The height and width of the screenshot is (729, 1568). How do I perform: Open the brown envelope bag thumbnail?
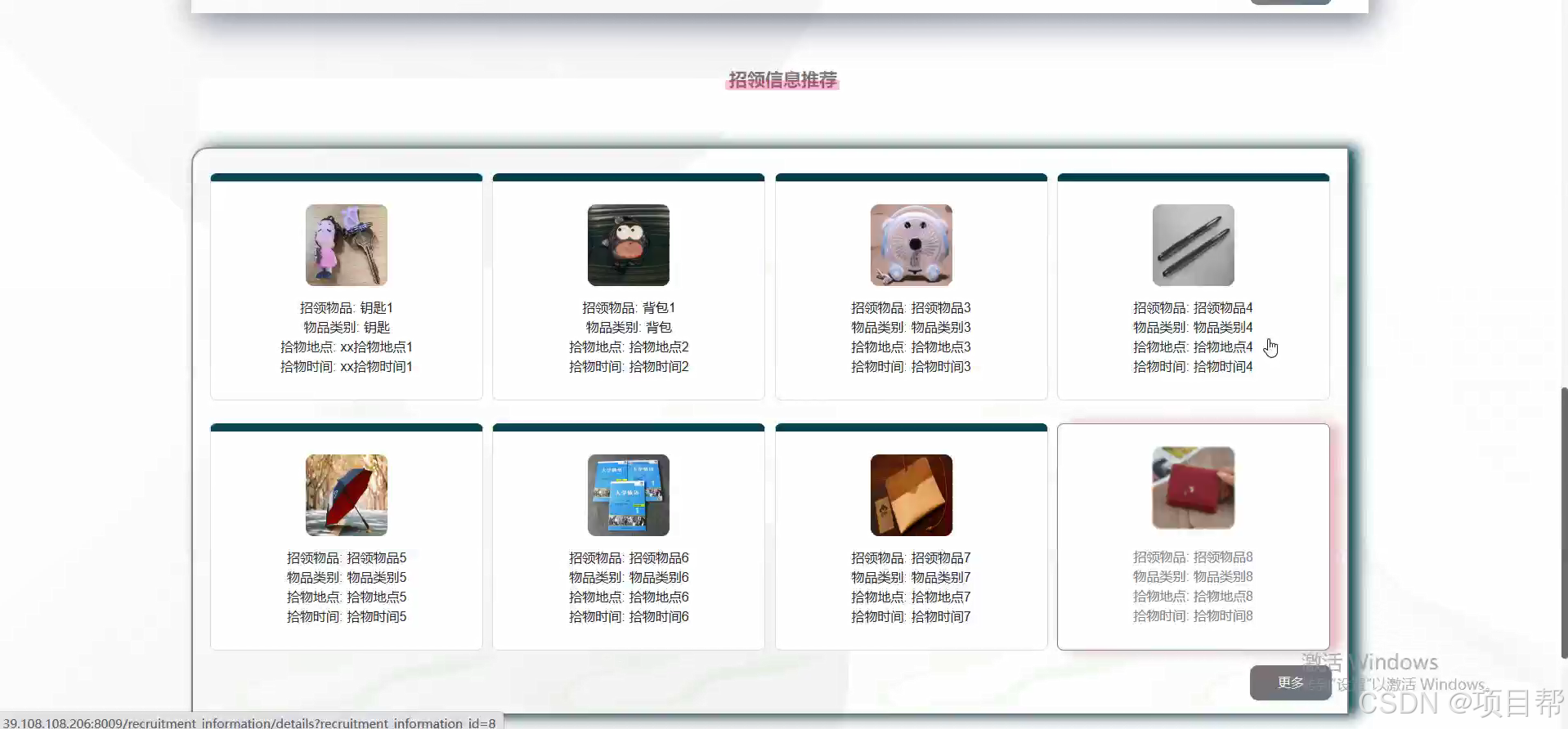912,495
